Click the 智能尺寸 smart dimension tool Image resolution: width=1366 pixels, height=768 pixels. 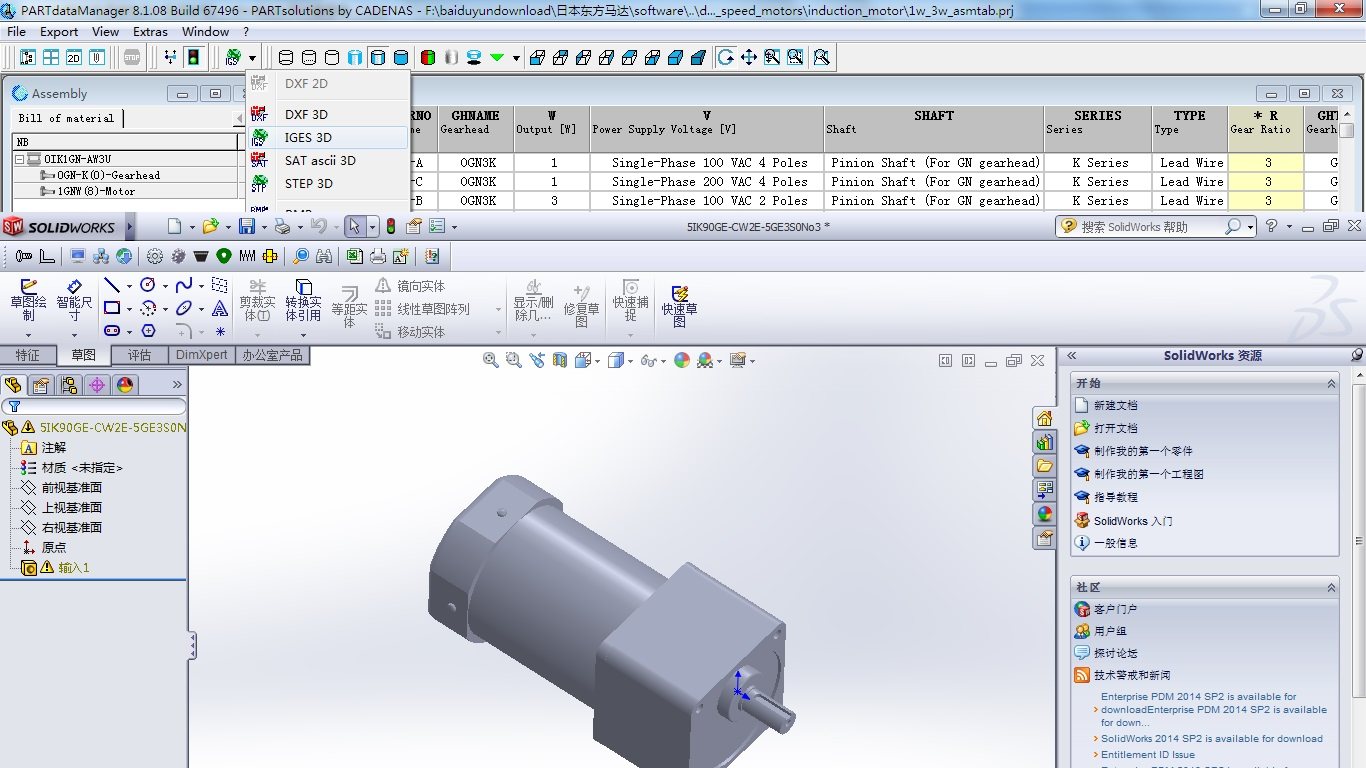point(74,300)
